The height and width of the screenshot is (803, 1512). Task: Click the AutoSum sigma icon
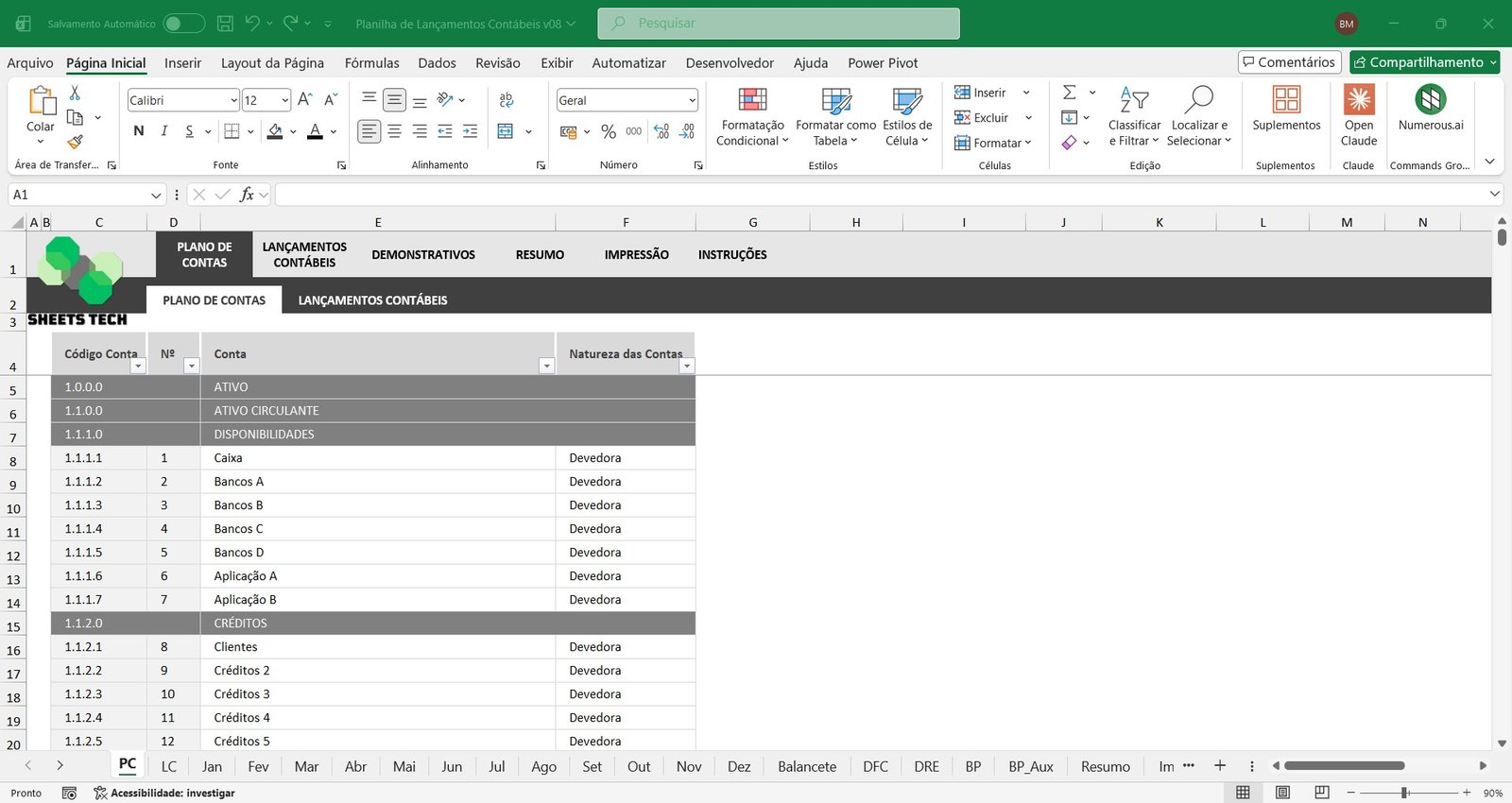click(1070, 93)
